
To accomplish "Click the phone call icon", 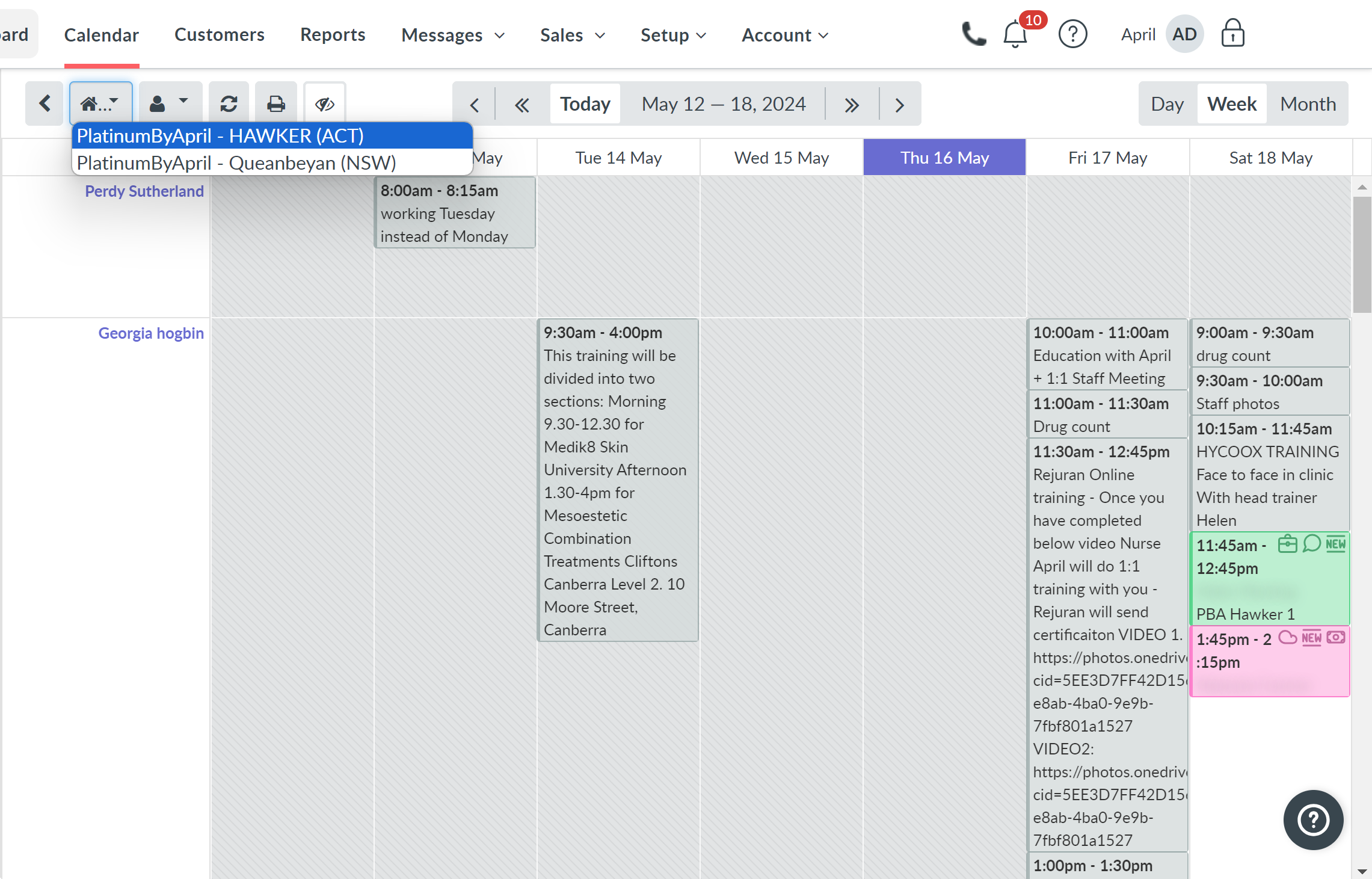I will [x=974, y=34].
